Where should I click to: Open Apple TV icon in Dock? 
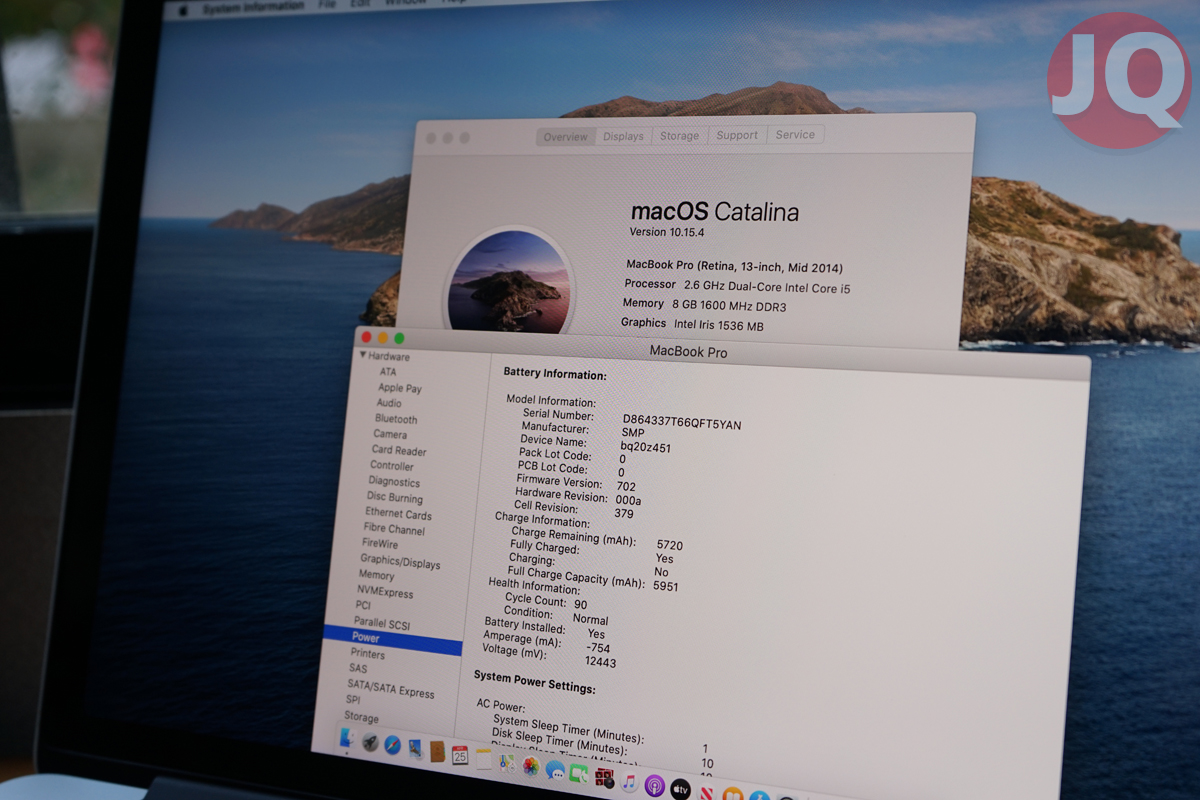[x=680, y=789]
